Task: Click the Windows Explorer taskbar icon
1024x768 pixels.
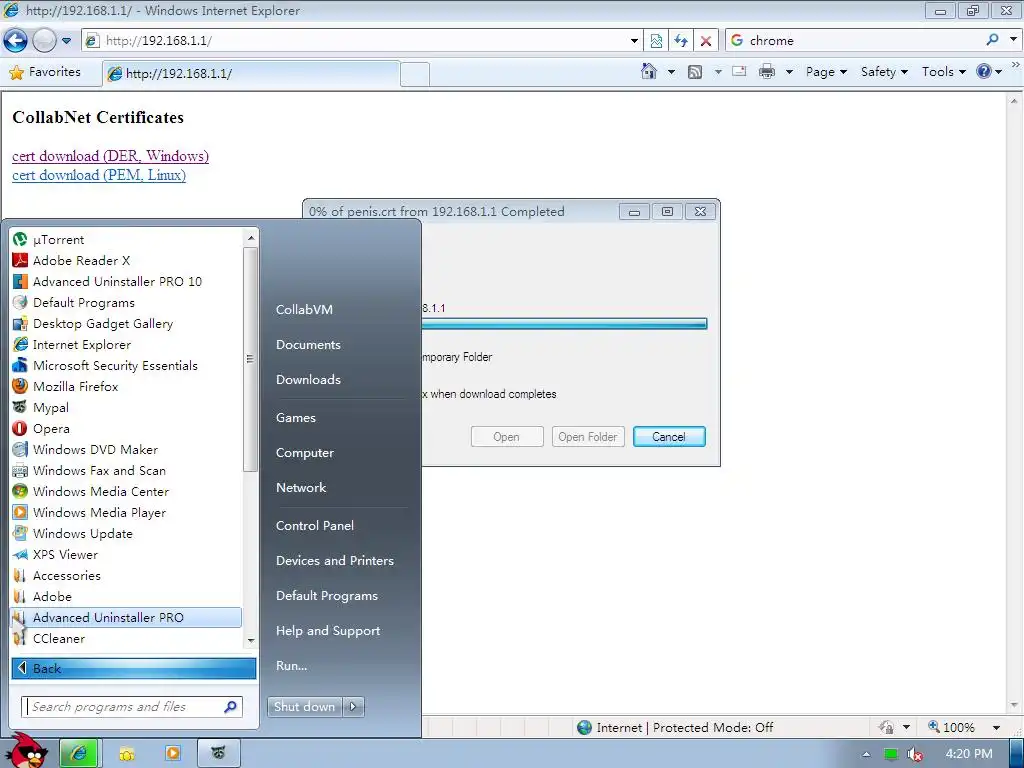Action: 126,754
